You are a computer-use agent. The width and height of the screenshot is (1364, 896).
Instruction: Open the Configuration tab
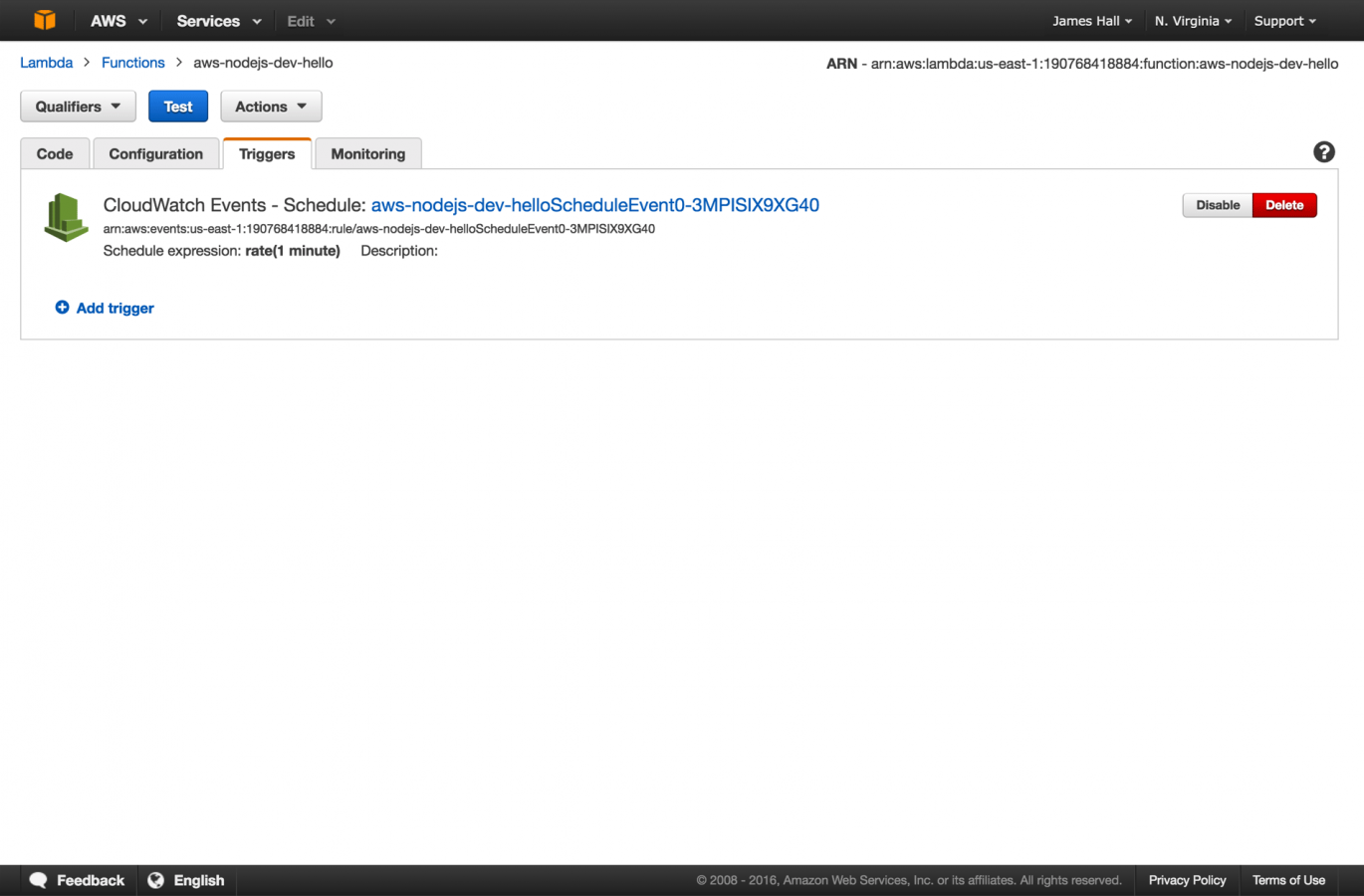tap(155, 154)
